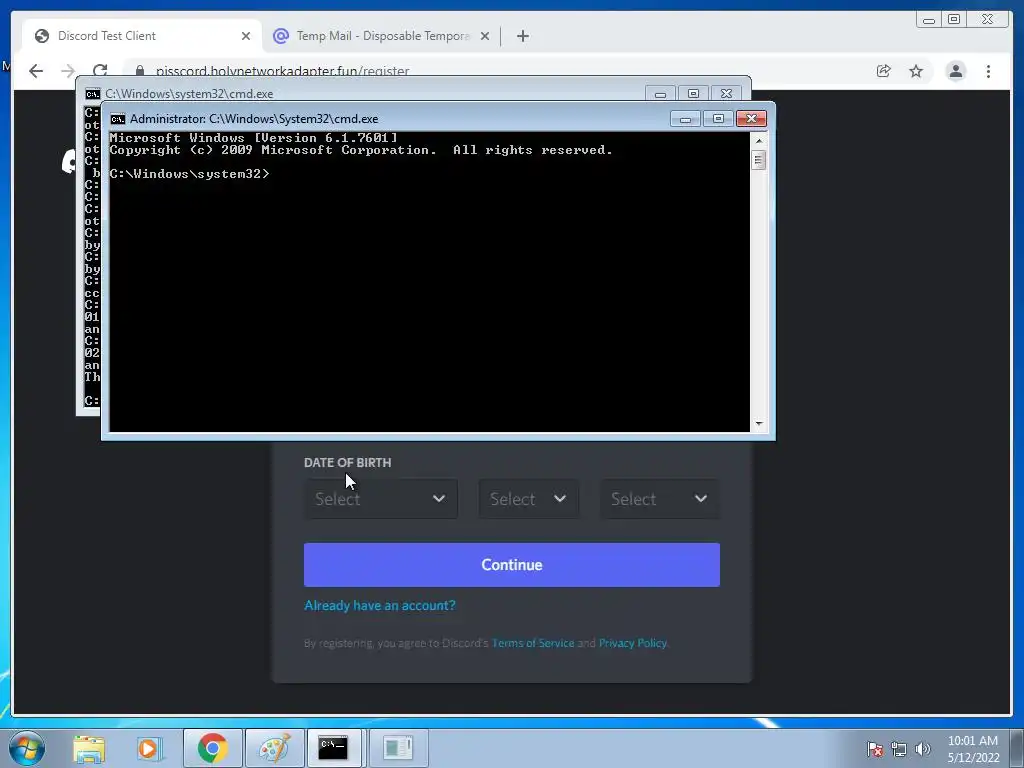The image size is (1024, 768).
Task: Click the network tray icon
Action: pyautogui.click(x=899, y=749)
